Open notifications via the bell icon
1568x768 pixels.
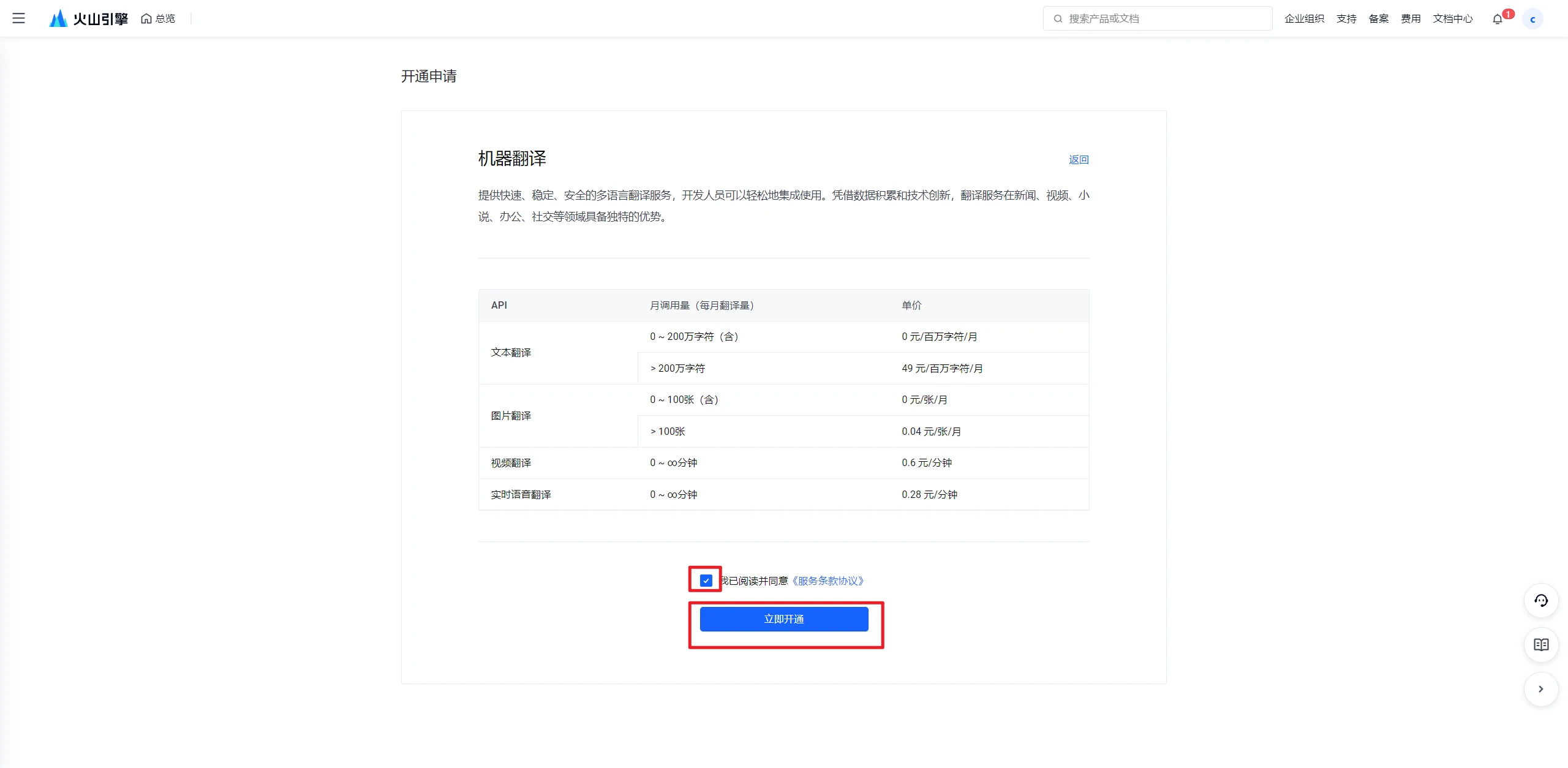point(1498,18)
